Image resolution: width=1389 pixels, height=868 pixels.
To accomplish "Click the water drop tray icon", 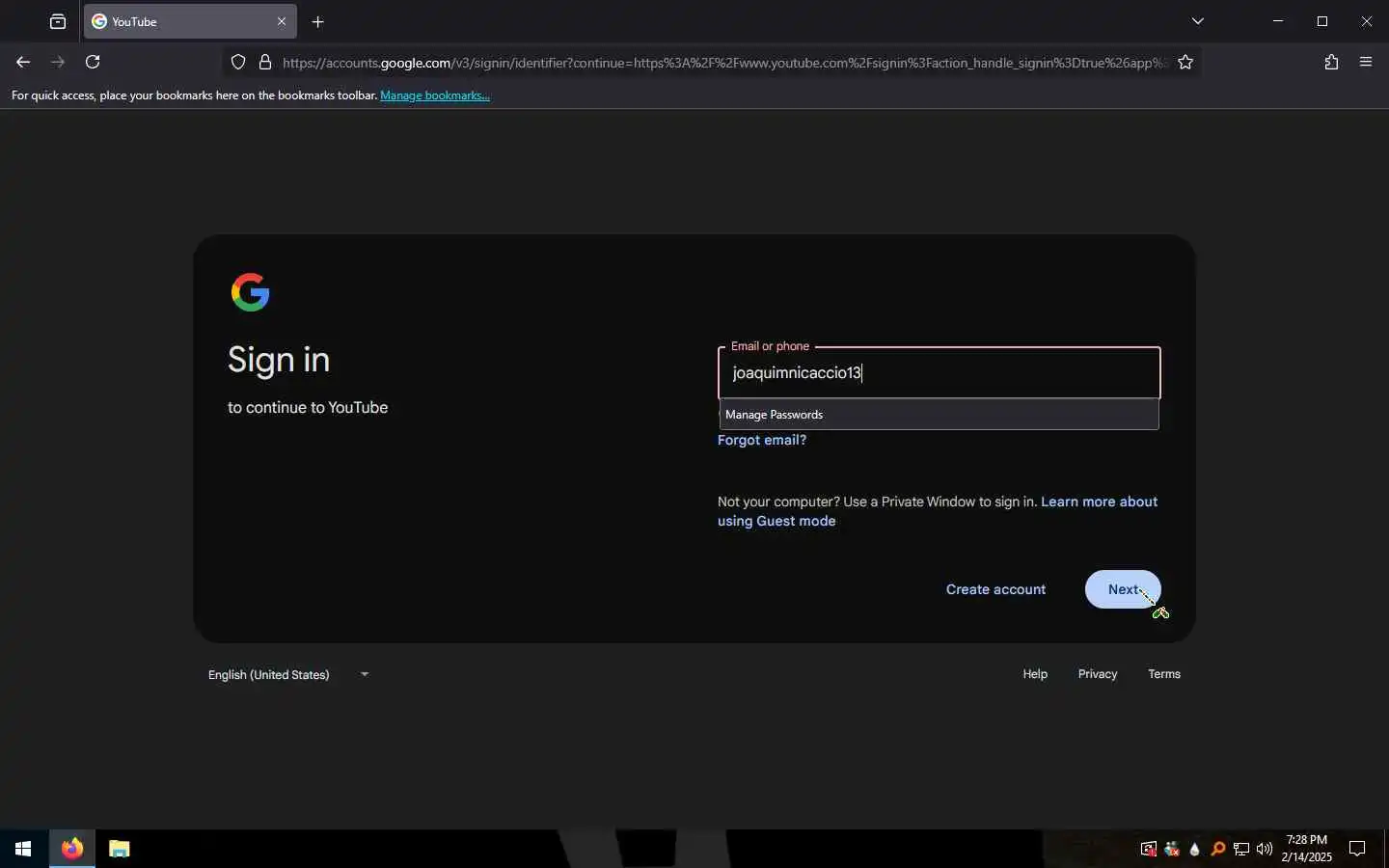I will pyautogui.click(x=1195, y=849).
